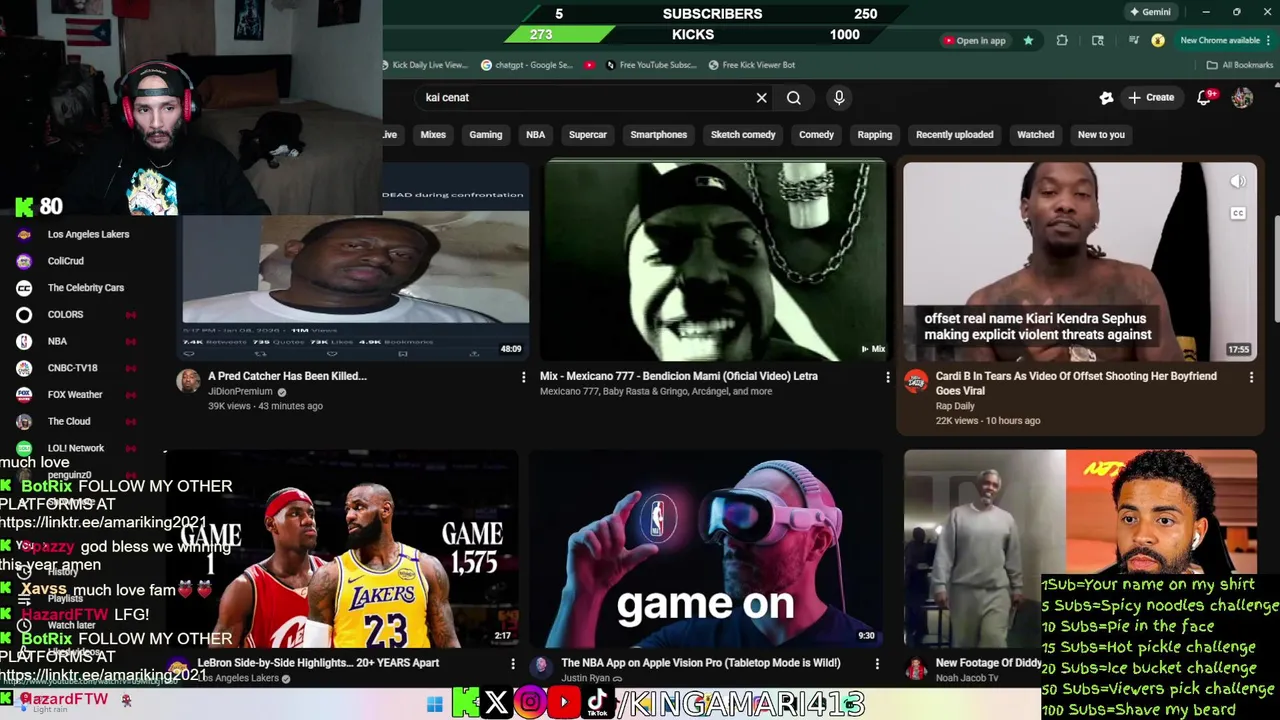The image size is (1280, 720).
Task: Open the LOL! Network subscription channel
Action: 76,448
